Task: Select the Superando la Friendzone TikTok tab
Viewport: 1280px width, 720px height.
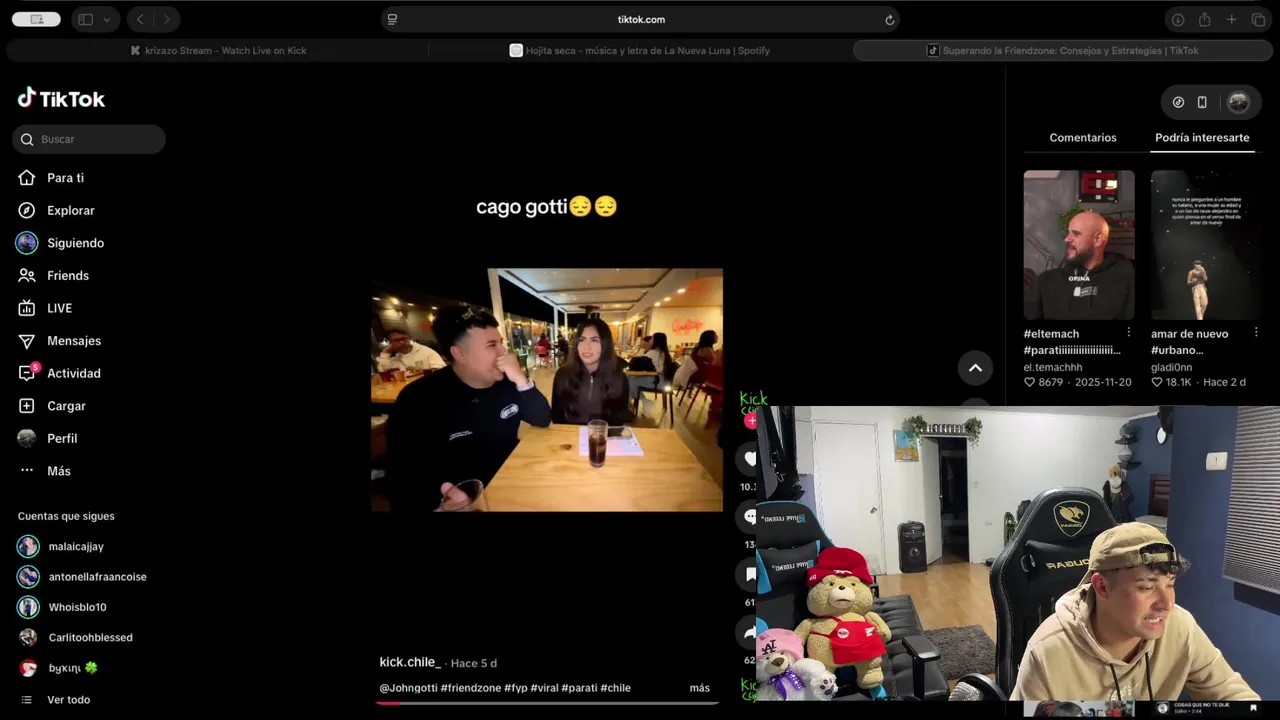Action: pos(1062,50)
